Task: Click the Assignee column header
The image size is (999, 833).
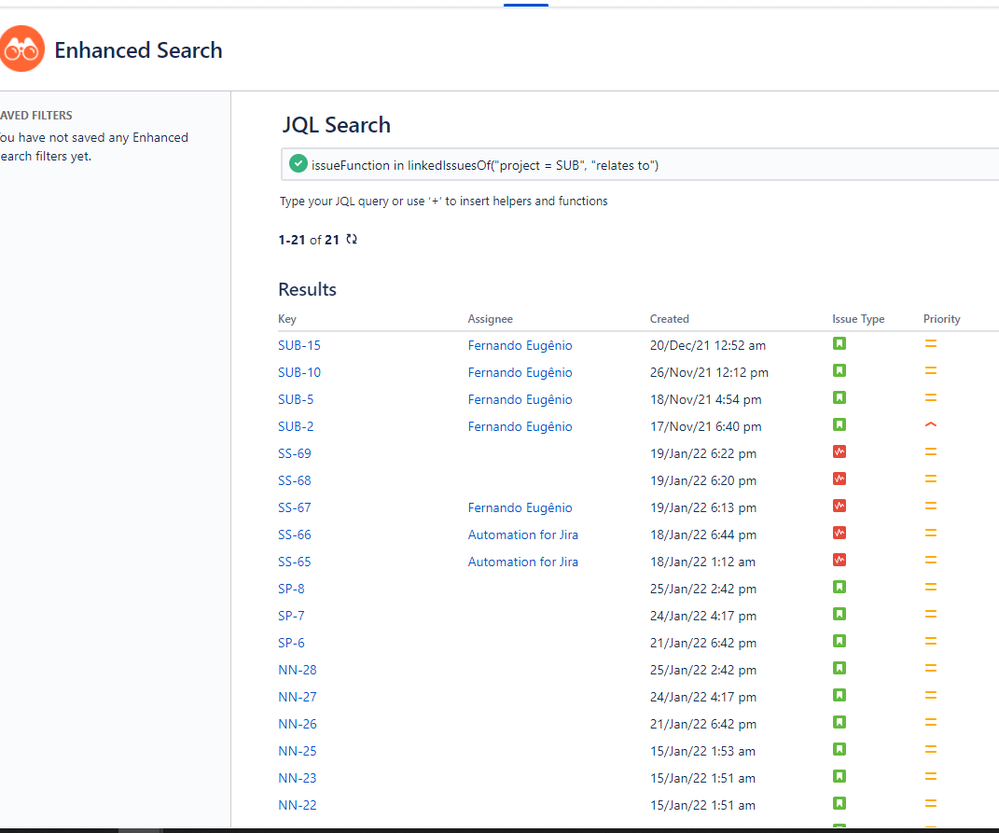Action: pos(490,319)
